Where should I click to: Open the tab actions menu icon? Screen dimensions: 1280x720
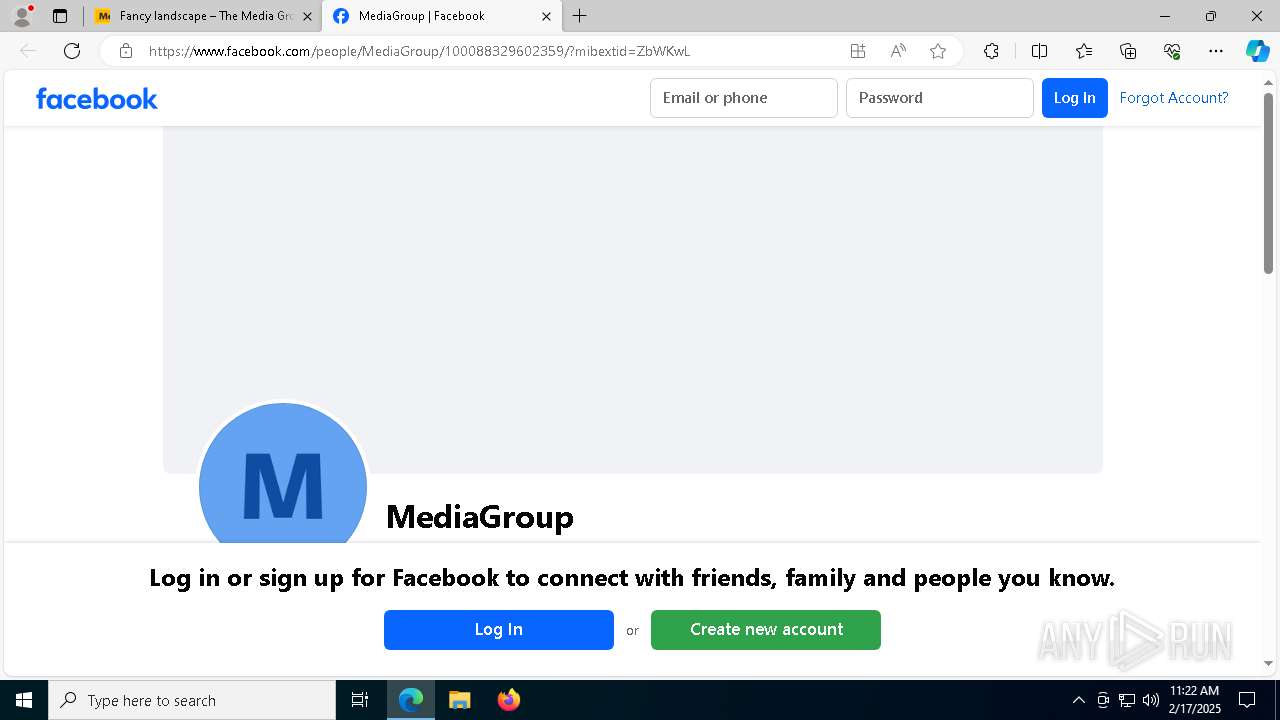click(x=60, y=16)
